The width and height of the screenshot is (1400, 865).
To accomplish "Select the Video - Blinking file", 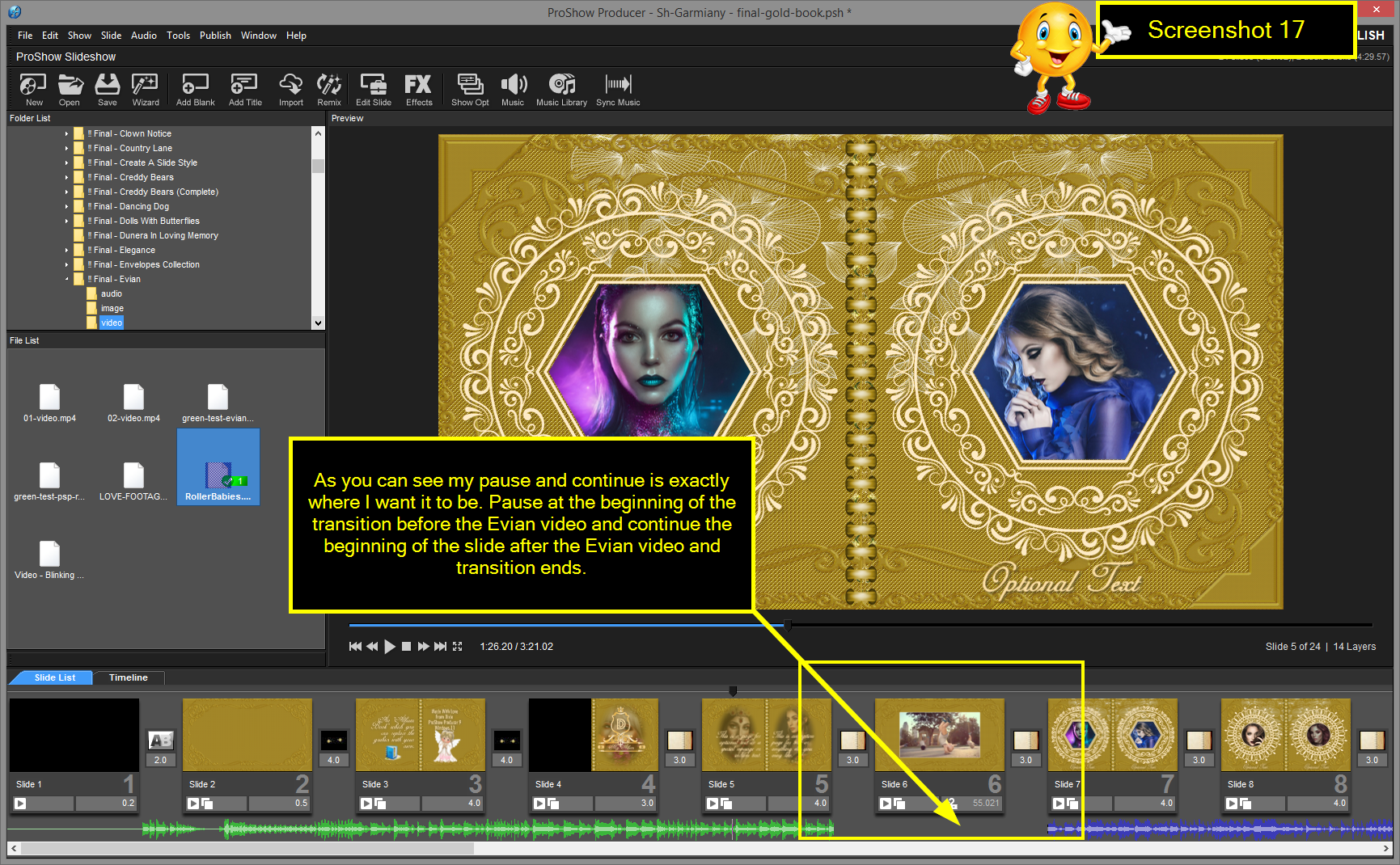I will tap(49, 560).
